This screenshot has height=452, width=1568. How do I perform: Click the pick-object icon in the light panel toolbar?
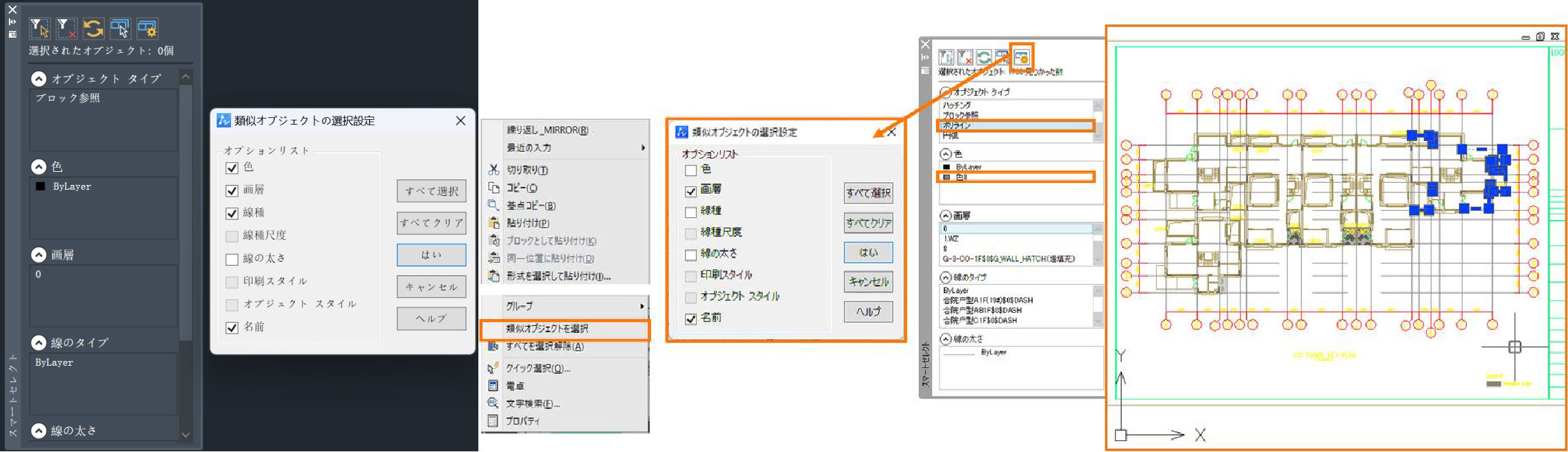point(1003,57)
